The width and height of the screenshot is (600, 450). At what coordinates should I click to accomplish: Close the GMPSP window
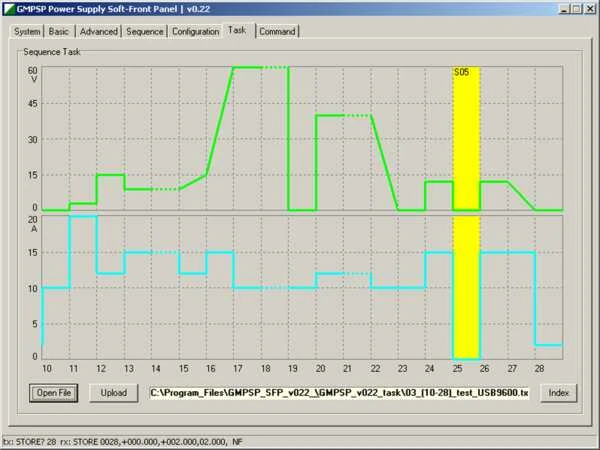coord(590,9)
